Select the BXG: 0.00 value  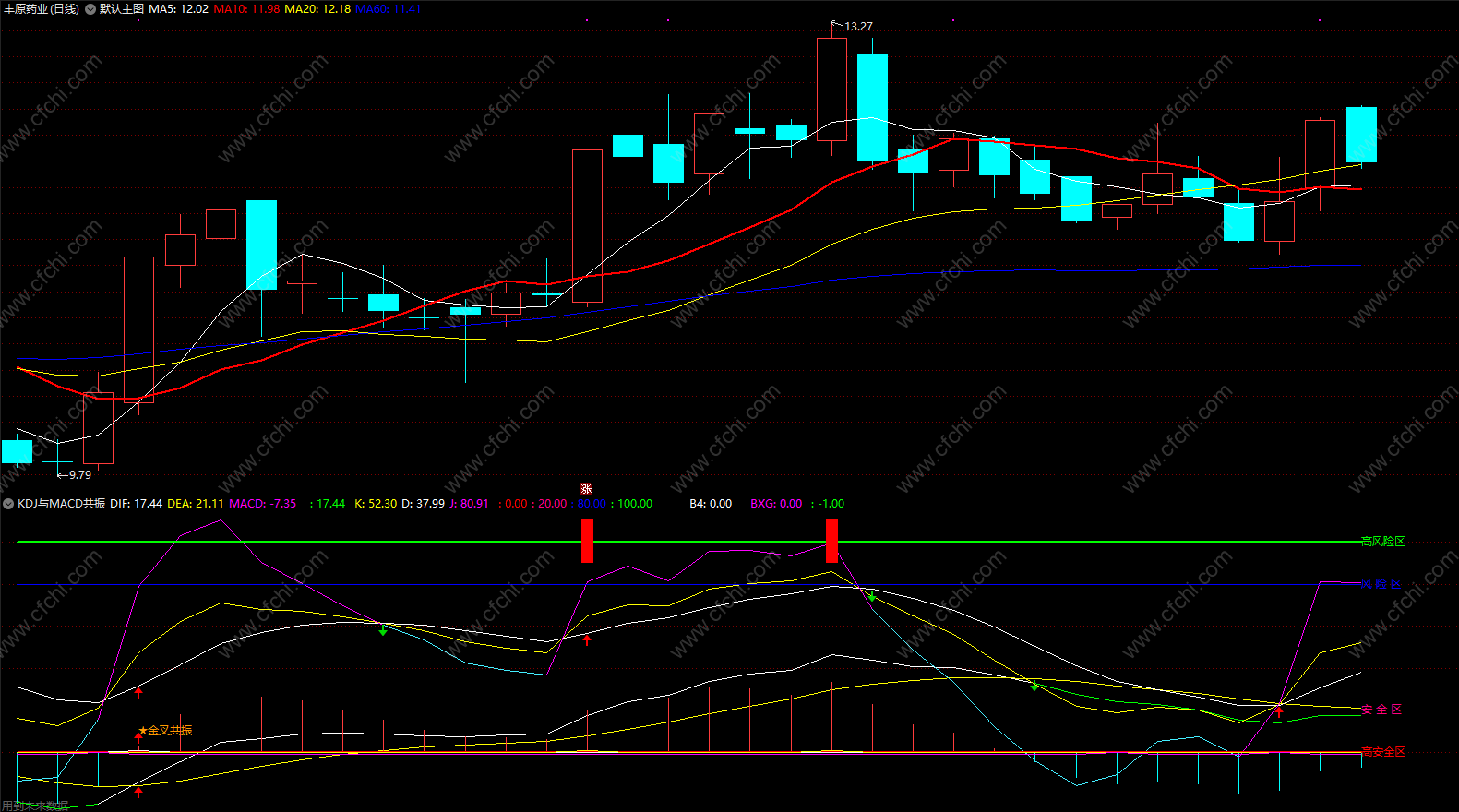776,504
